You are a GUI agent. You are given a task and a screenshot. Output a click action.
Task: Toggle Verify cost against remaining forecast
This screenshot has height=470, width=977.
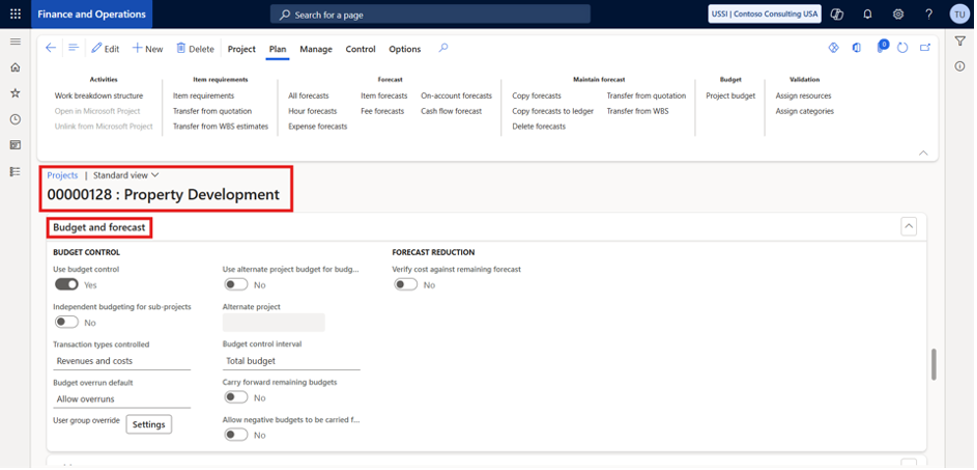pos(405,285)
